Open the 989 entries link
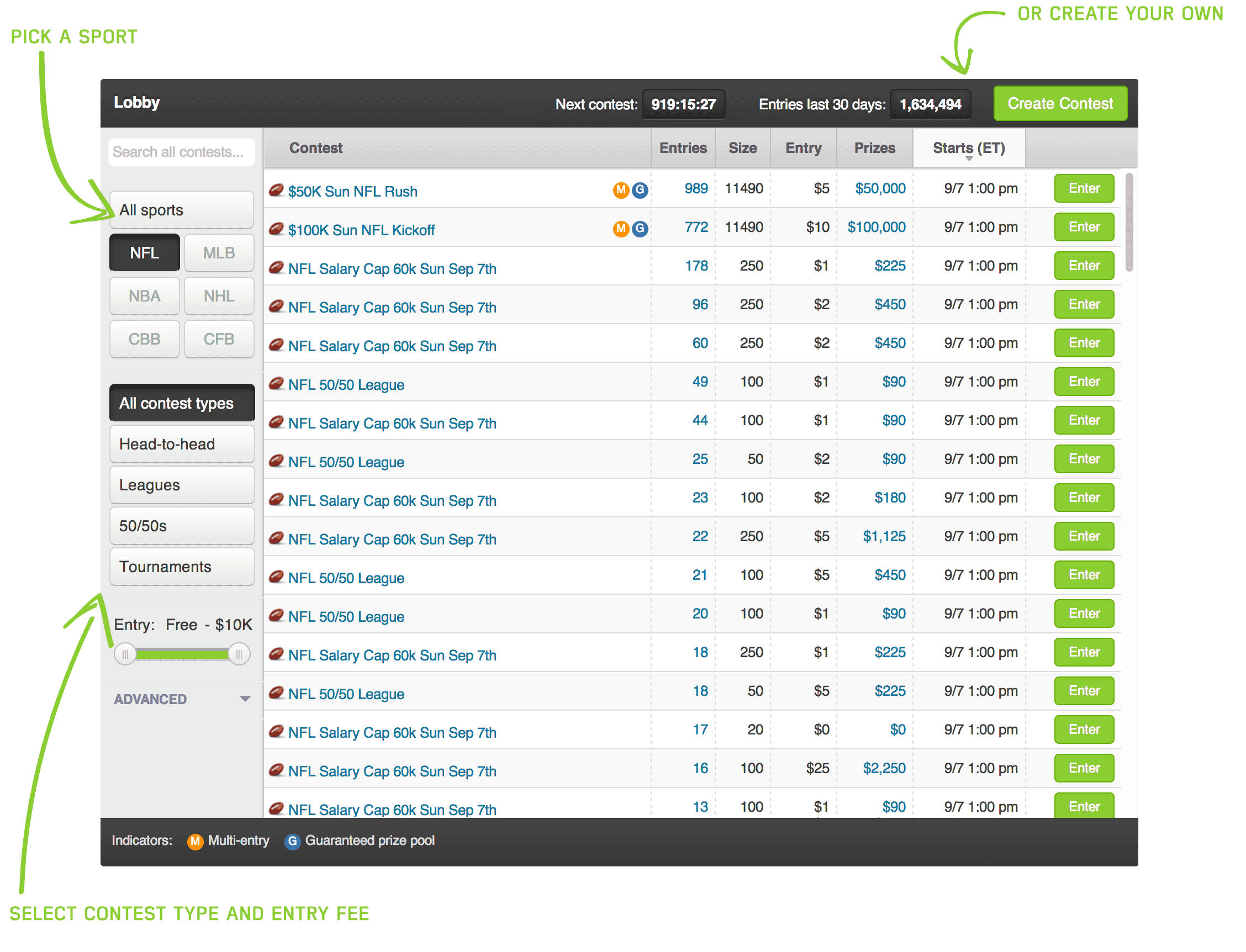This screenshot has height=952, width=1246. click(x=696, y=188)
